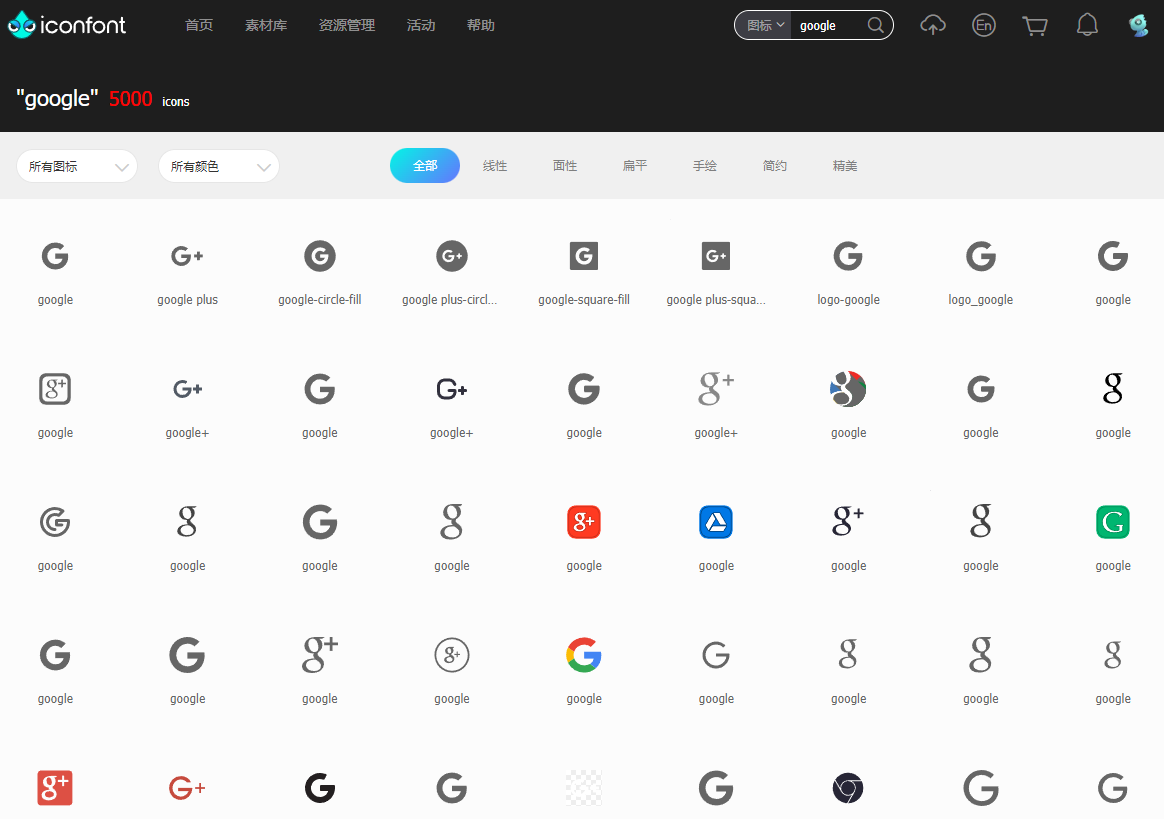Screen dimensions: 1164x819
Task: Expand the 所有图标 dropdown
Action: (77, 166)
